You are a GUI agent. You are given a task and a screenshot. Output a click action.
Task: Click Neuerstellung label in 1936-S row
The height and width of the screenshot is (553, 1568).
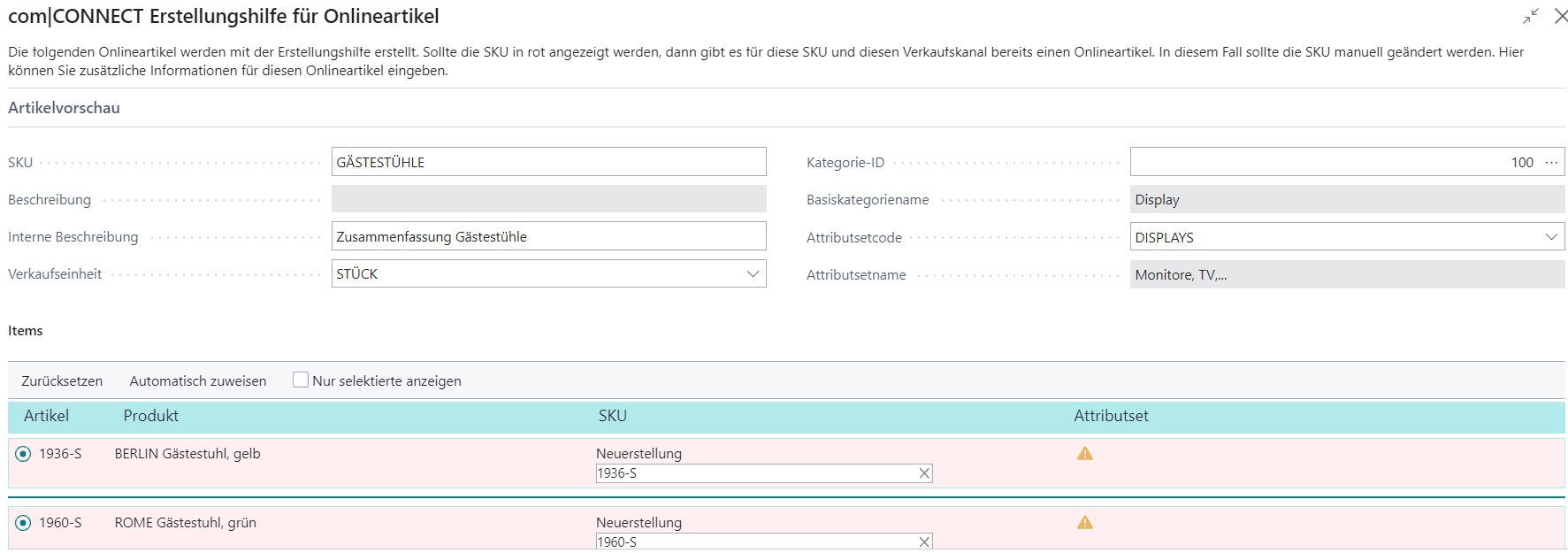coord(639,453)
